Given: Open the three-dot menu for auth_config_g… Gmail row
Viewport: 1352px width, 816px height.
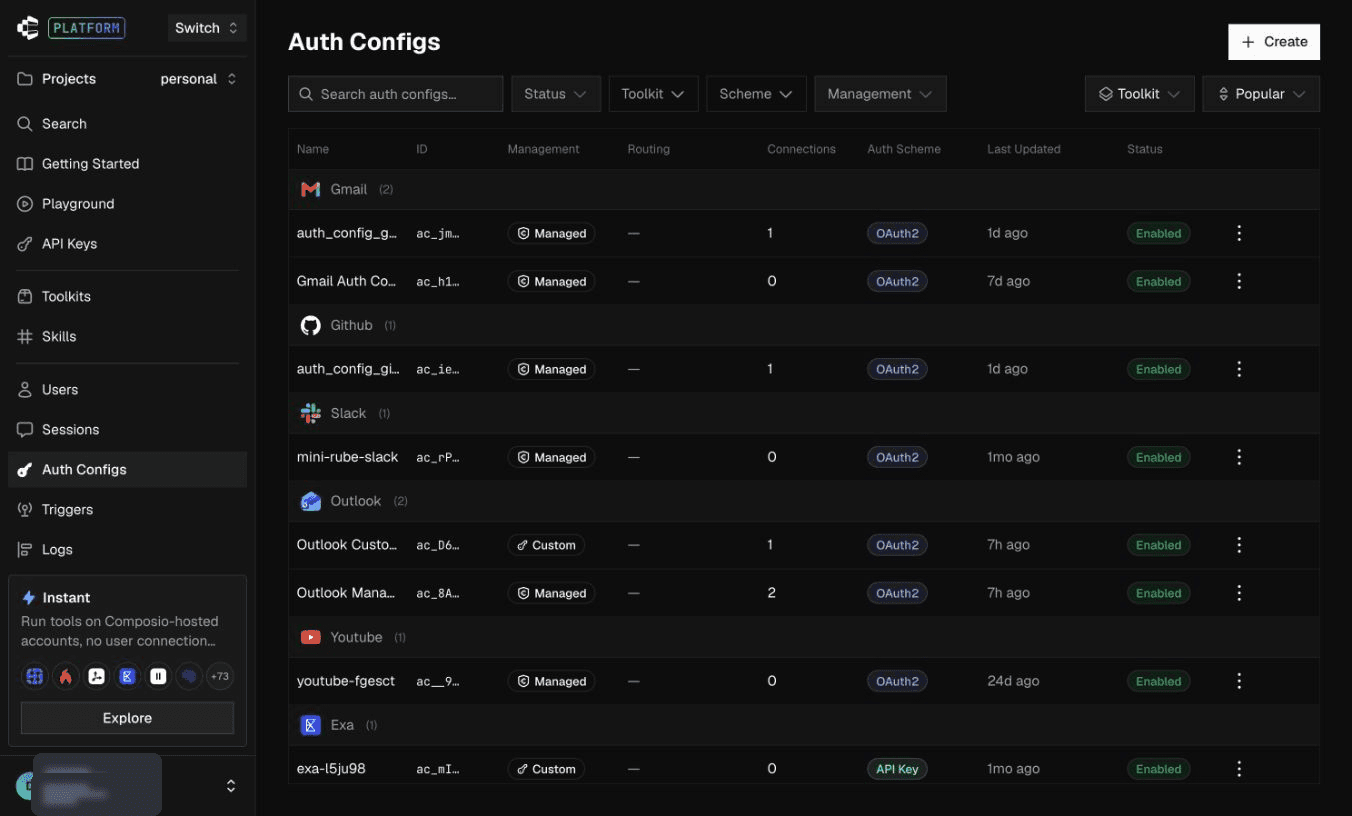Looking at the screenshot, I should [1239, 233].
